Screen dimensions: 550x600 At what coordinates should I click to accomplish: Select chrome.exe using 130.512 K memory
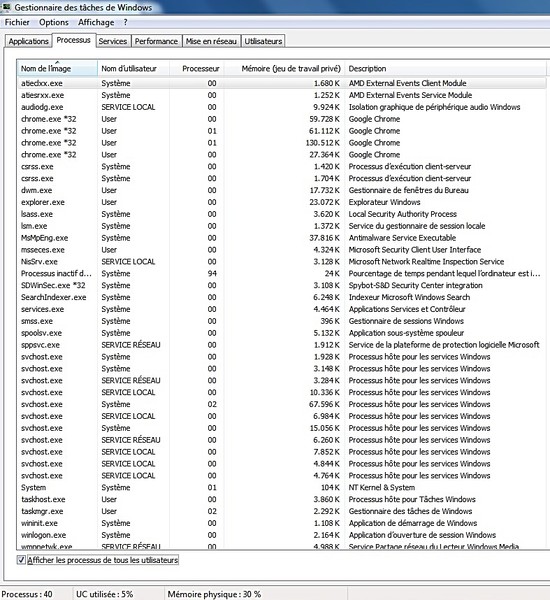click(282, 142)
